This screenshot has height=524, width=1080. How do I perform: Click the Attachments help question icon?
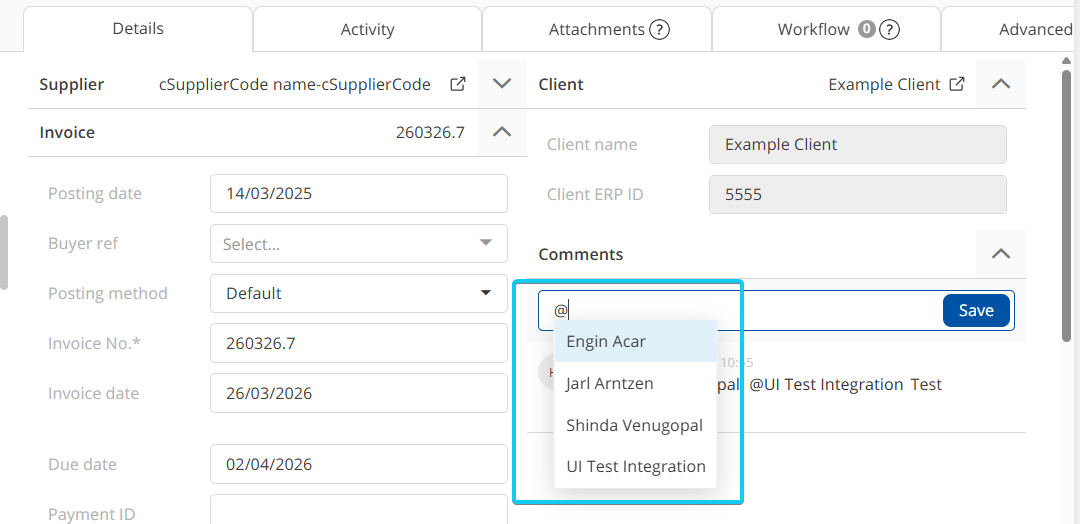(x=659, y=29)
